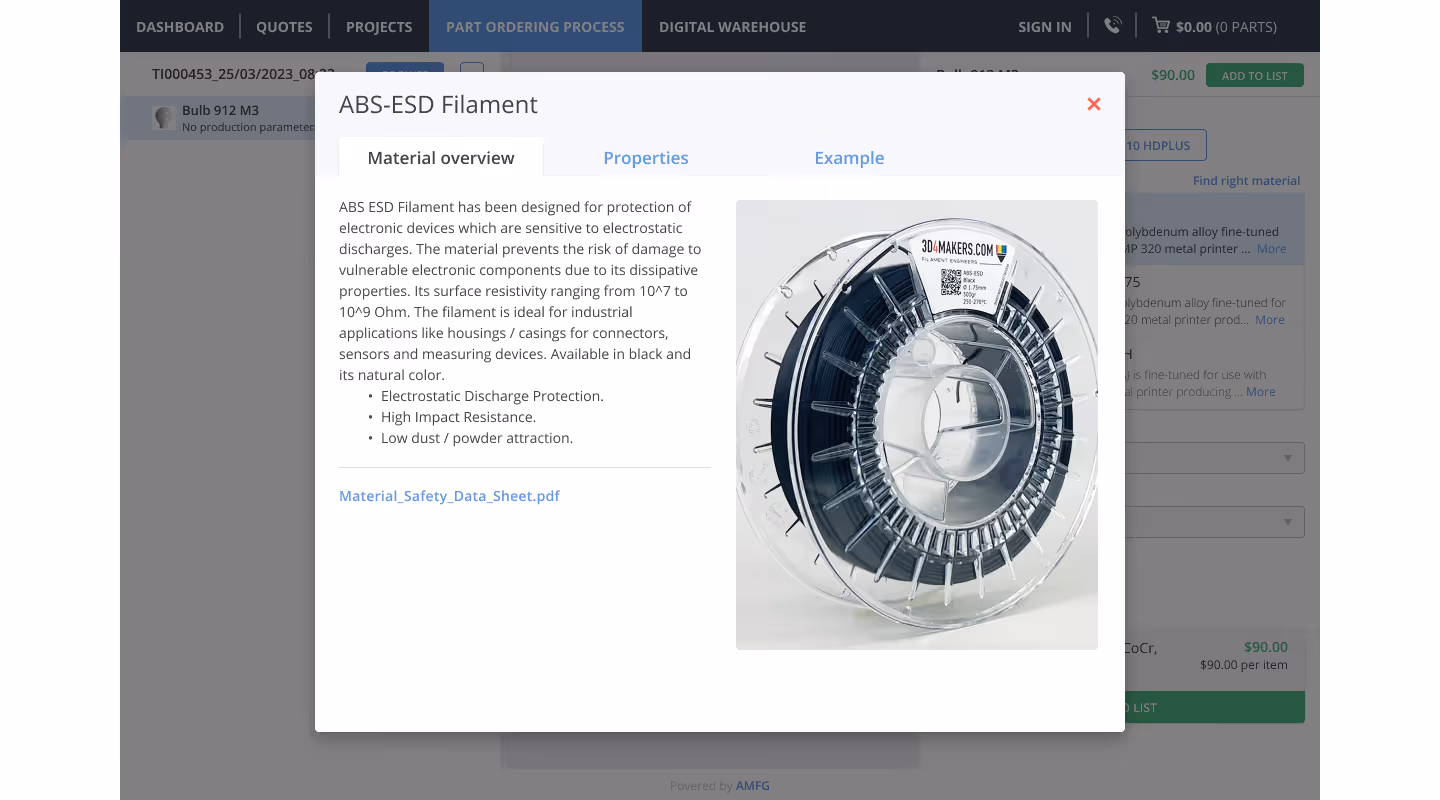Click the Bulb 912 M3 part name
Viewport: 1440px width, 800px height.
220,111
